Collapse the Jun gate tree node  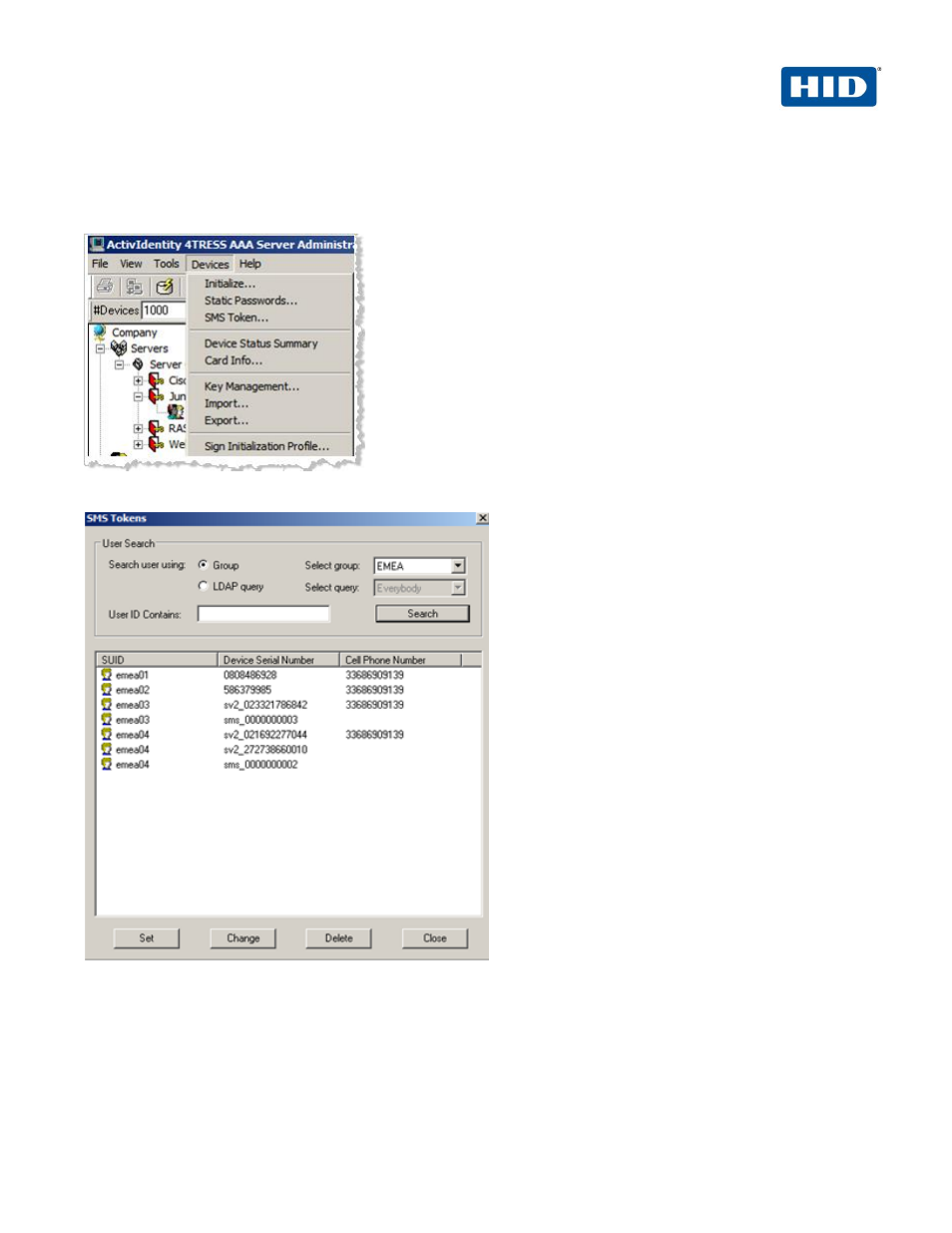pyautogui.click(x=138, y=396)
